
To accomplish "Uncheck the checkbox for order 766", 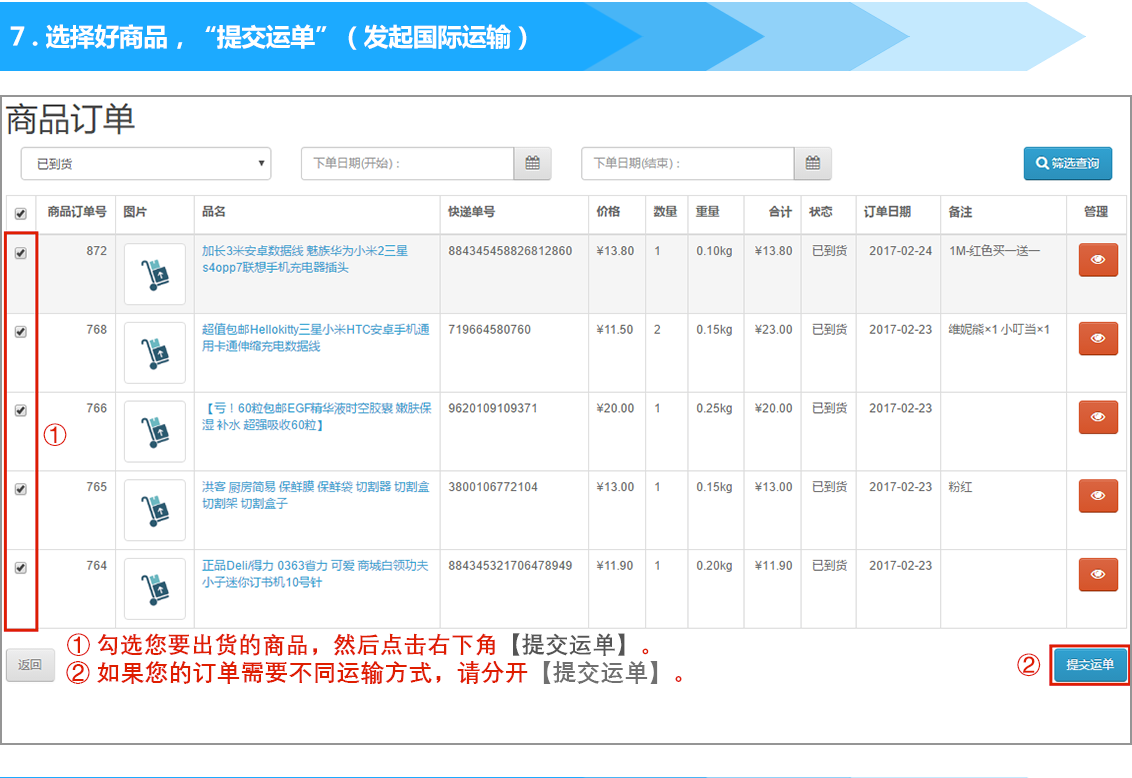I will click(x=21, y=411).
